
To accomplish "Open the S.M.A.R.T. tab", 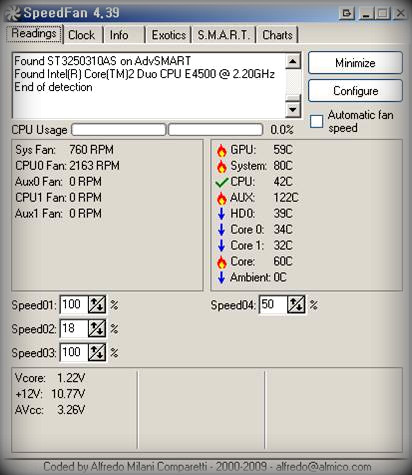I will pyautogui.click(x=223, y=35).
